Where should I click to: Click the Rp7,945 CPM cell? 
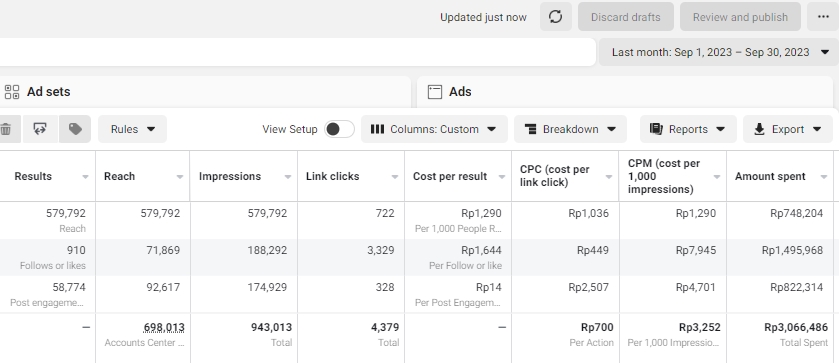(x=696, y=250)
